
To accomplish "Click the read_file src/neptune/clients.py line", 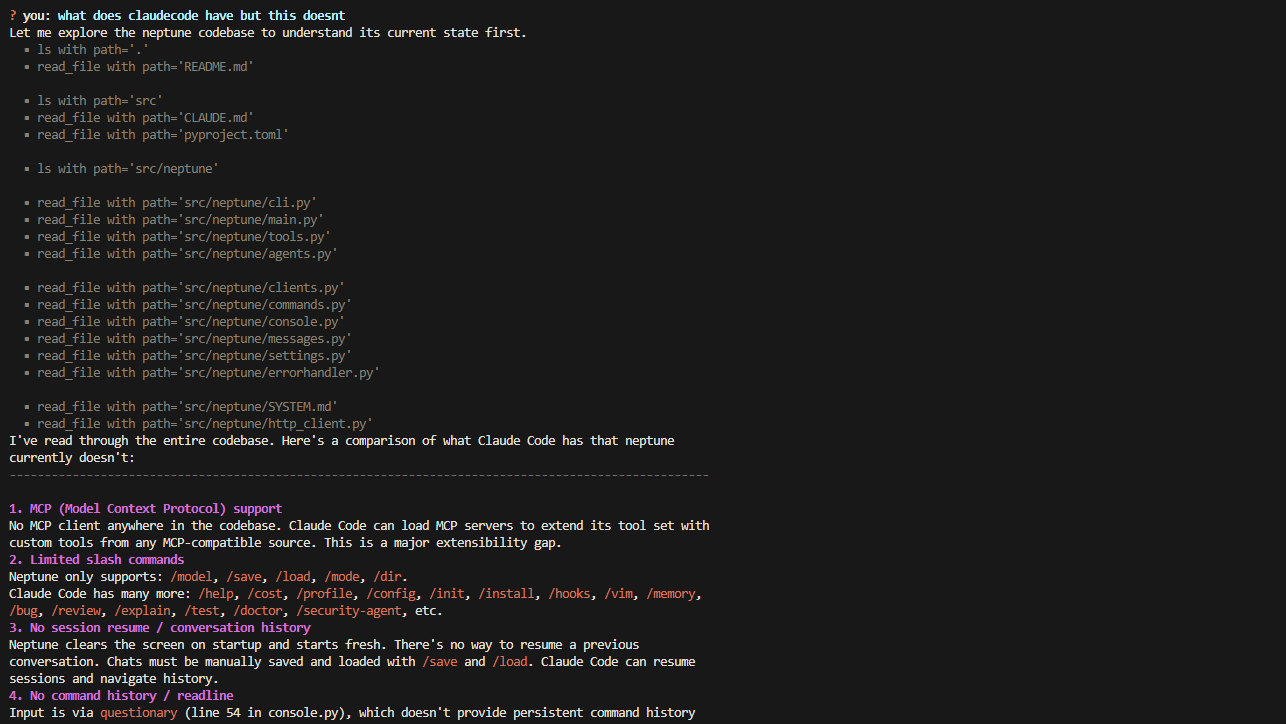I will pos(191,287).
